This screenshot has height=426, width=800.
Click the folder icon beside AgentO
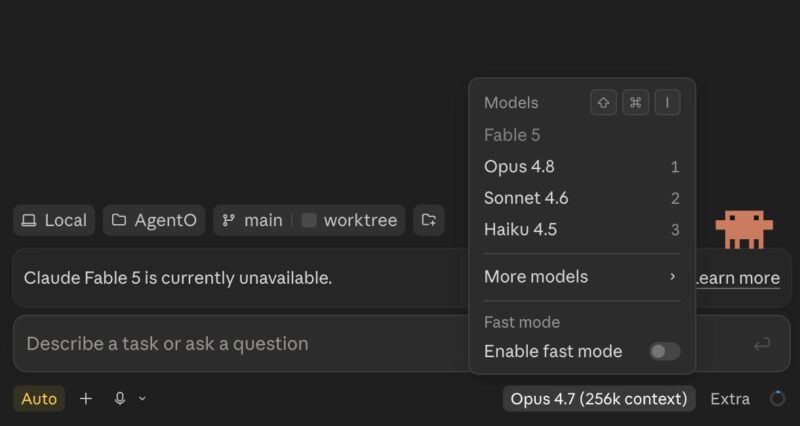click(119, 220)
